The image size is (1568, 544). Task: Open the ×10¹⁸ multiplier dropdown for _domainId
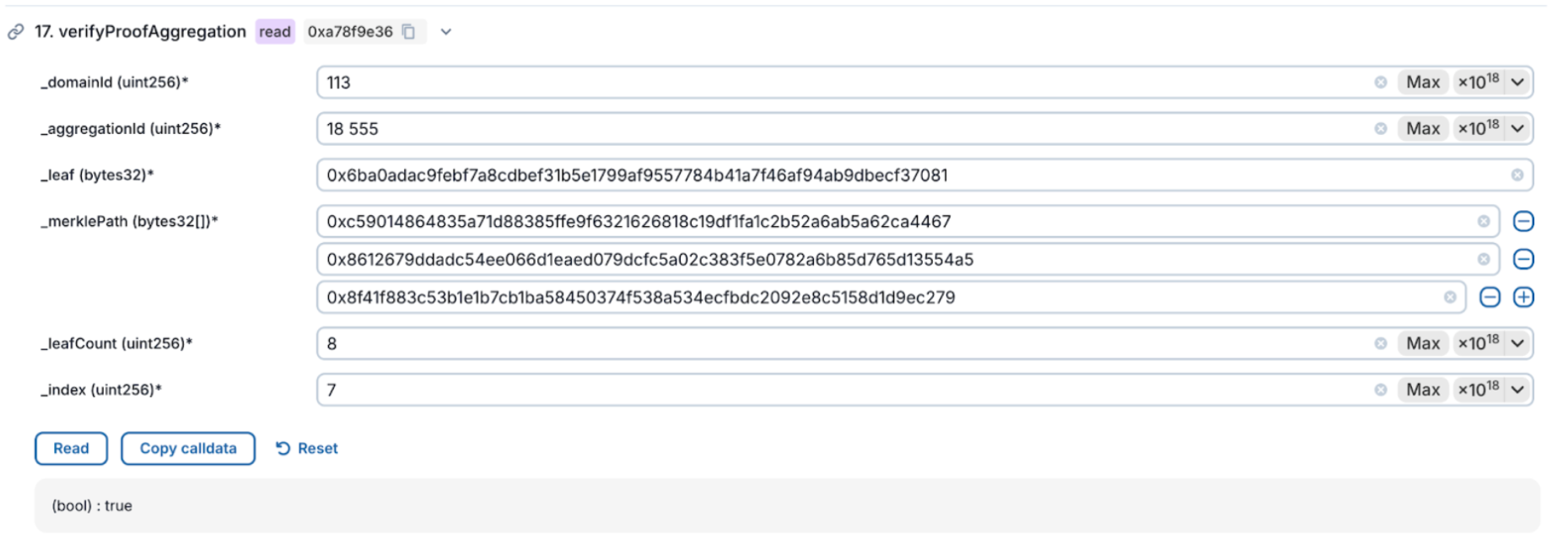point(1517,82)
